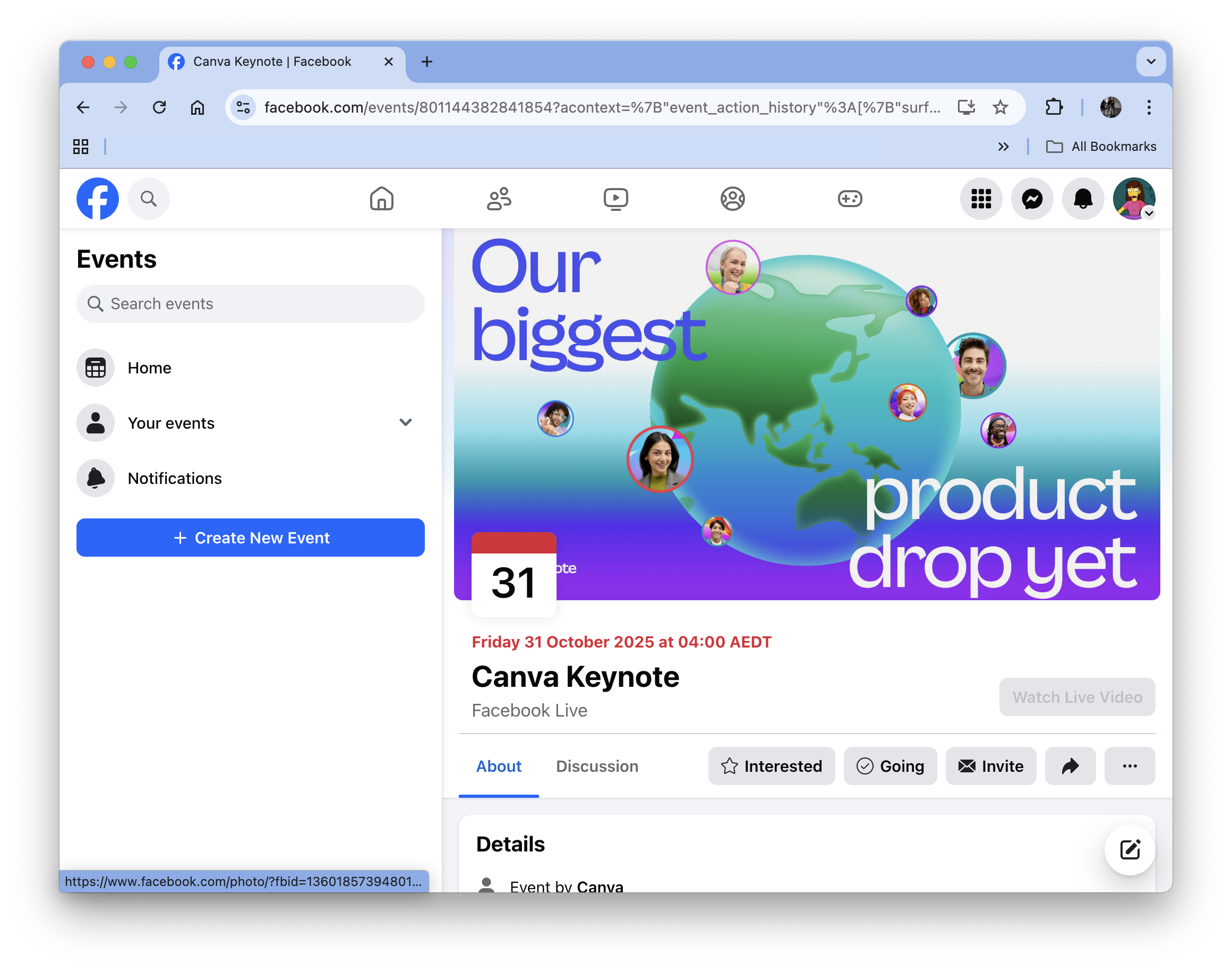Click the Watch Live Video button

point(1077,696)
